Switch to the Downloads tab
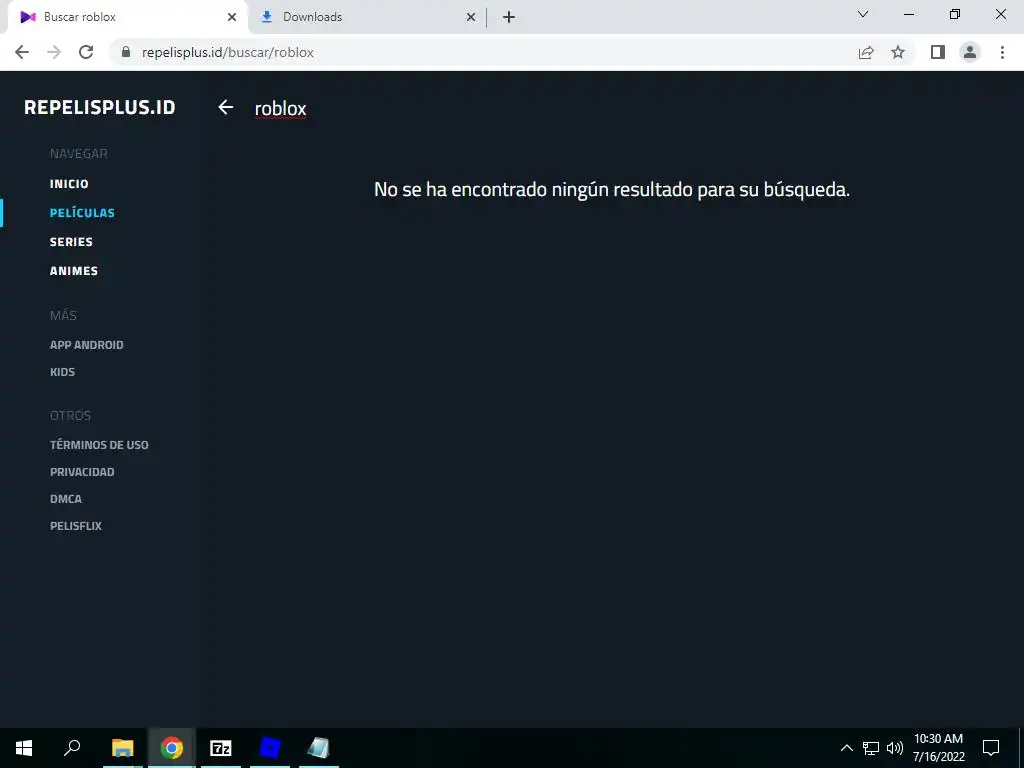Image resolution: width=1024 pixels, height=768 pixels. pos(368,17)
